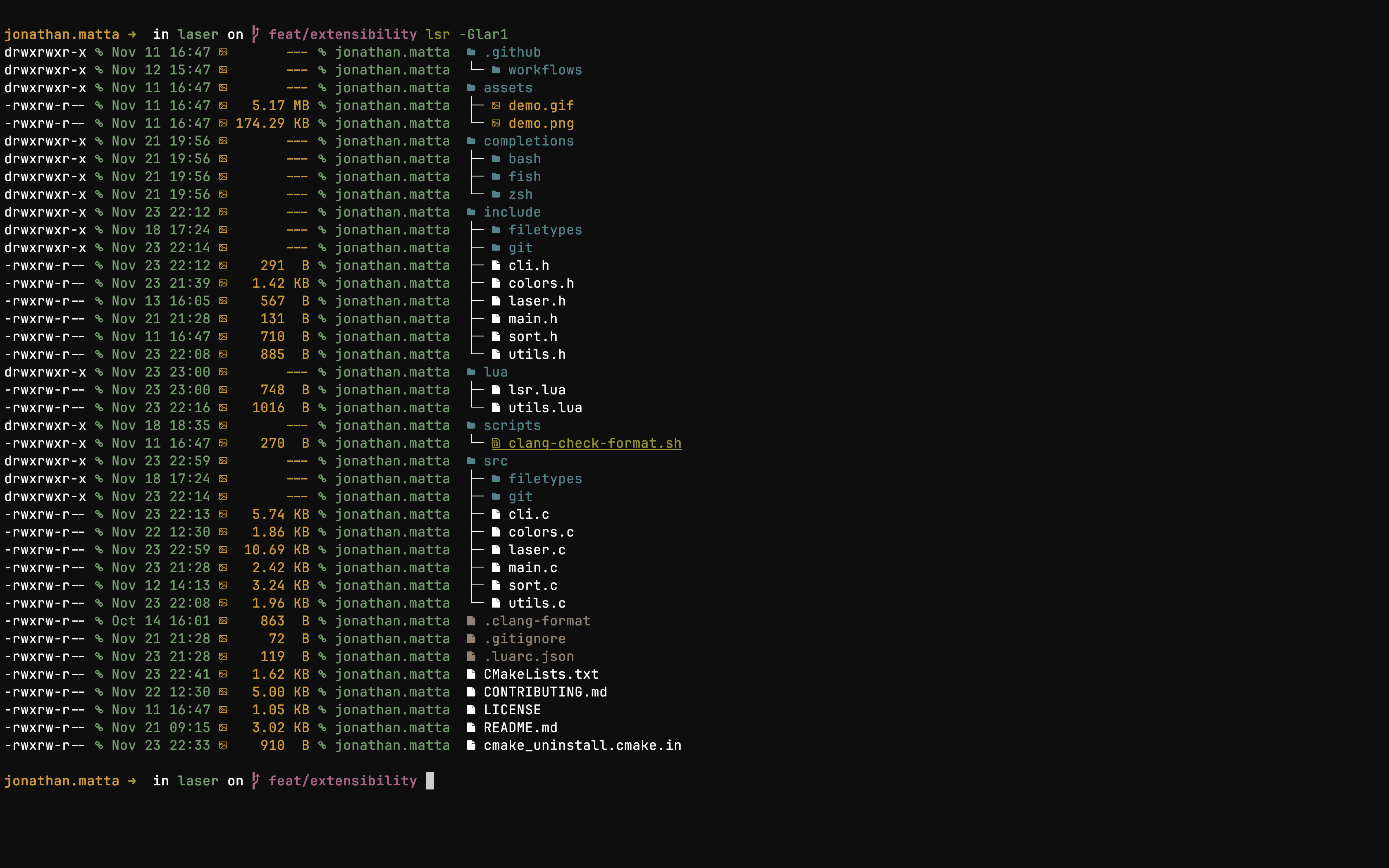Viewport: 1389px width, 868px height.
Task: Click the Nov 13 16:05 timestamp of laser.h
Action: point(161,301)
